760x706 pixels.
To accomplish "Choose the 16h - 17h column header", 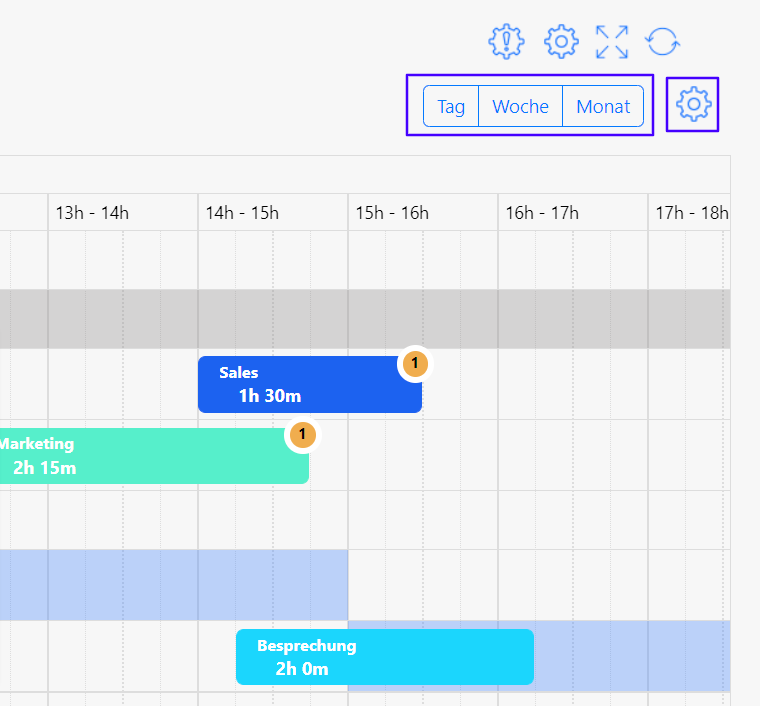I will [542, 212].
